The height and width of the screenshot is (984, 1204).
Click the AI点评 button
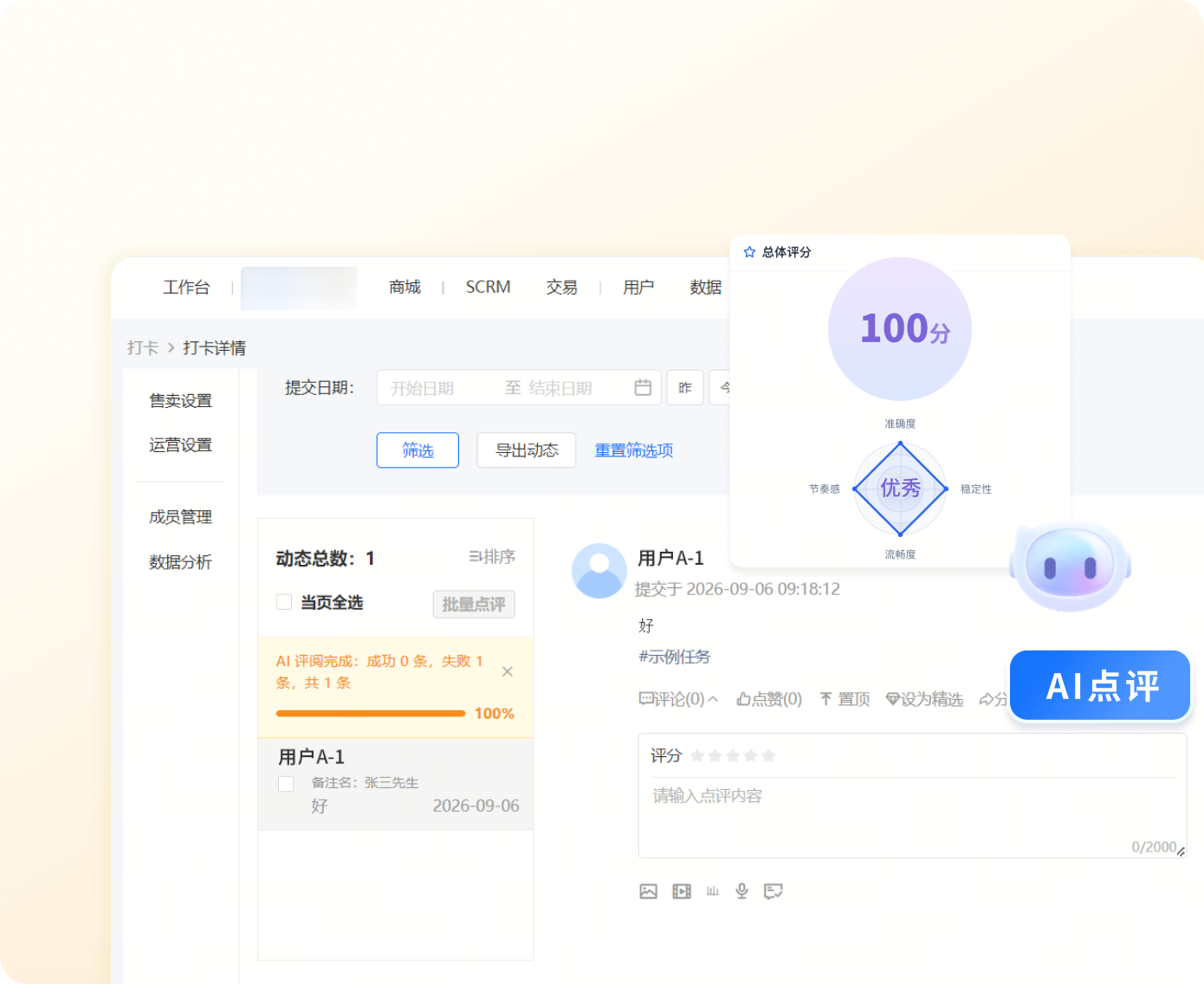1100,686
